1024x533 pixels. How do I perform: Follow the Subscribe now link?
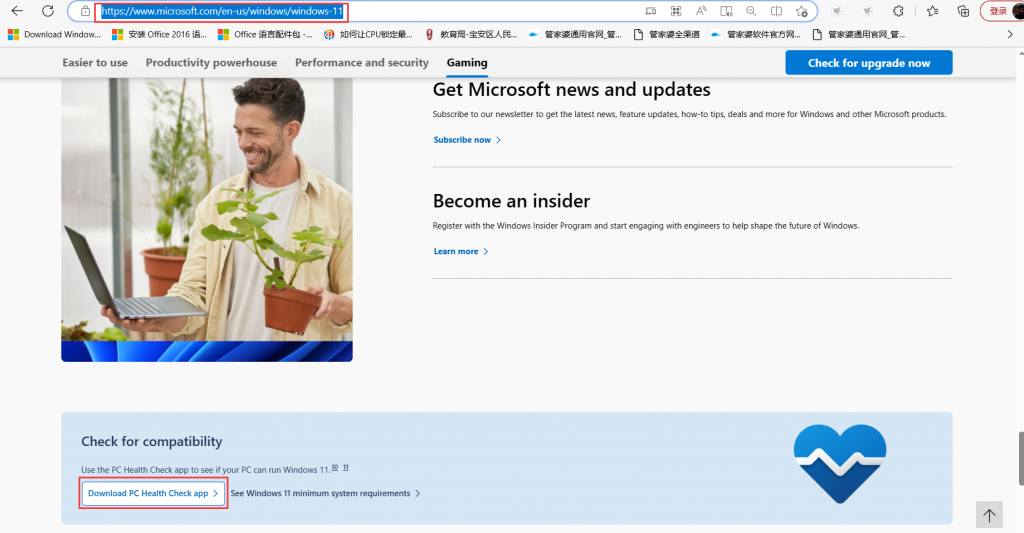467,140
